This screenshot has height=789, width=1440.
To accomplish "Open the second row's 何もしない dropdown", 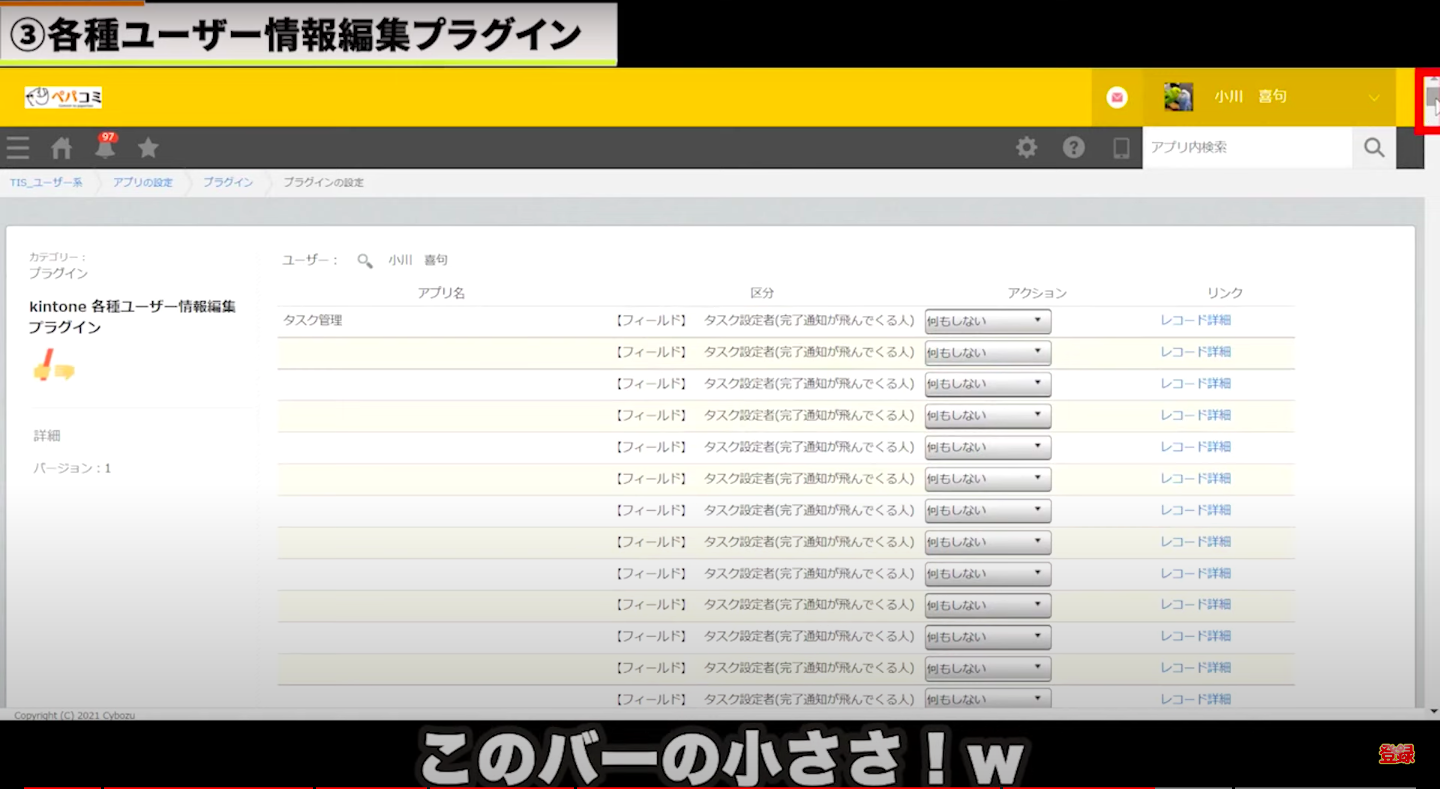I will click(987, 353).
